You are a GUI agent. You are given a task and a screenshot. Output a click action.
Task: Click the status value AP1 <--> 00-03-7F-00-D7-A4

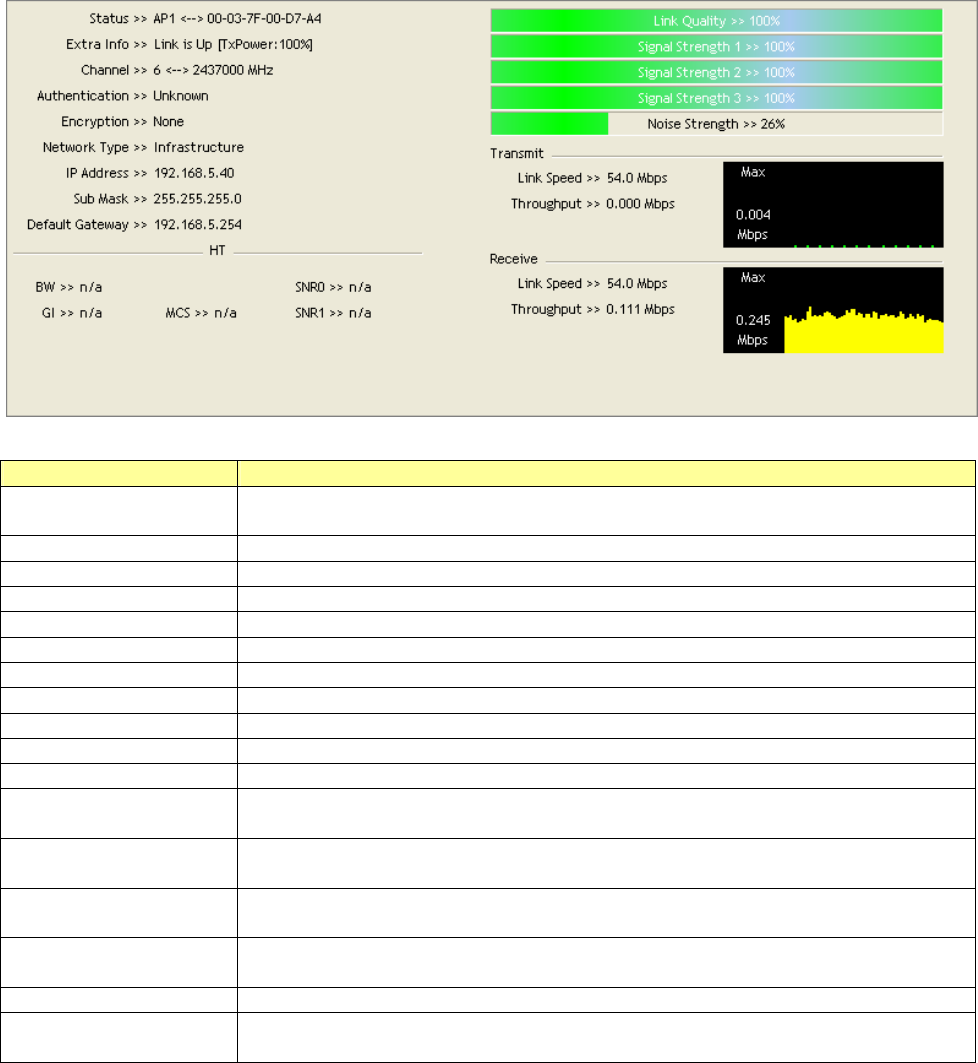click(237, 19)
